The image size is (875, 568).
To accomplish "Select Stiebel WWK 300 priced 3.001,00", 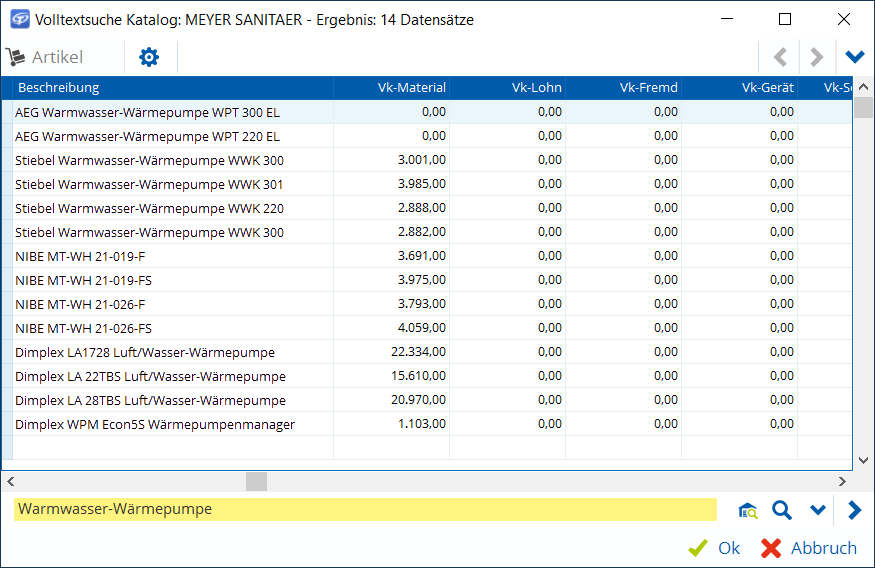I will click(x=427, y=160).
